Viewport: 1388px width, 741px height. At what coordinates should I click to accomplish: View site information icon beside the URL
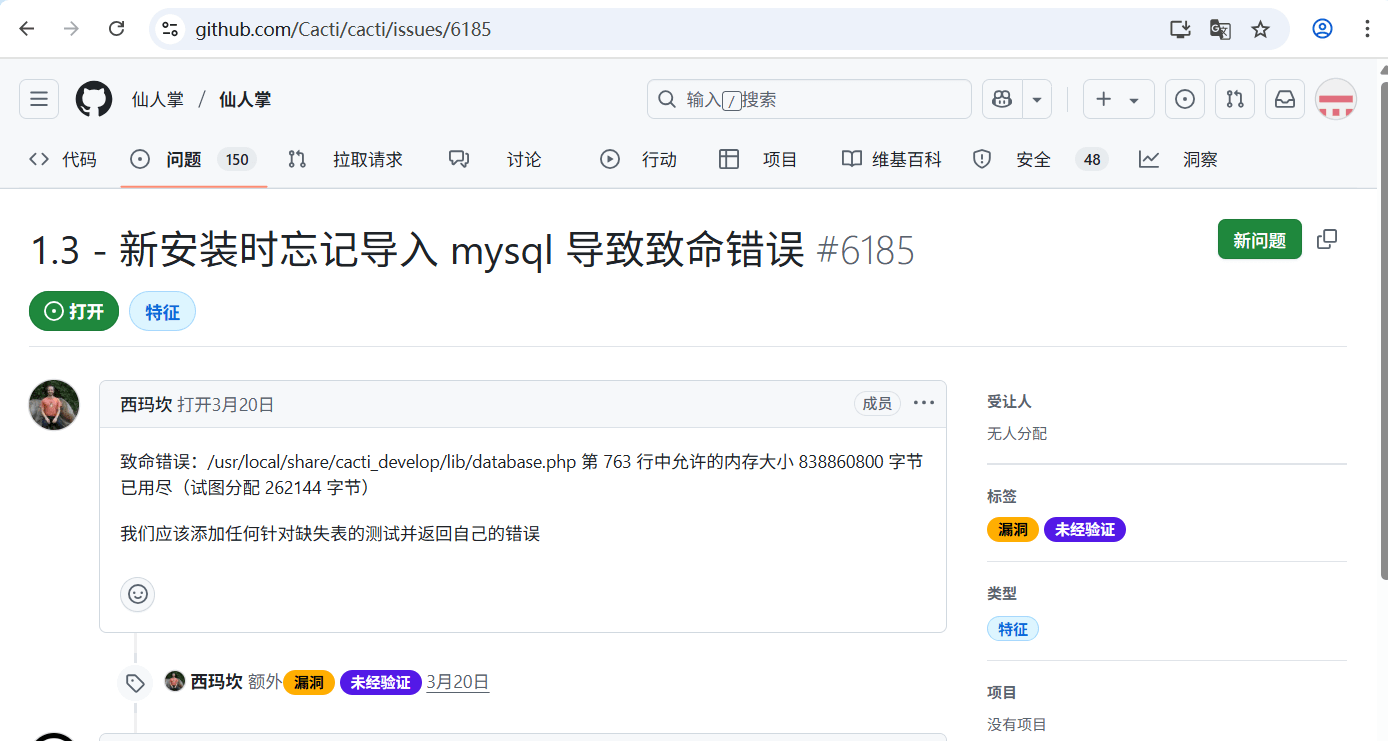[x=170, y=29]
